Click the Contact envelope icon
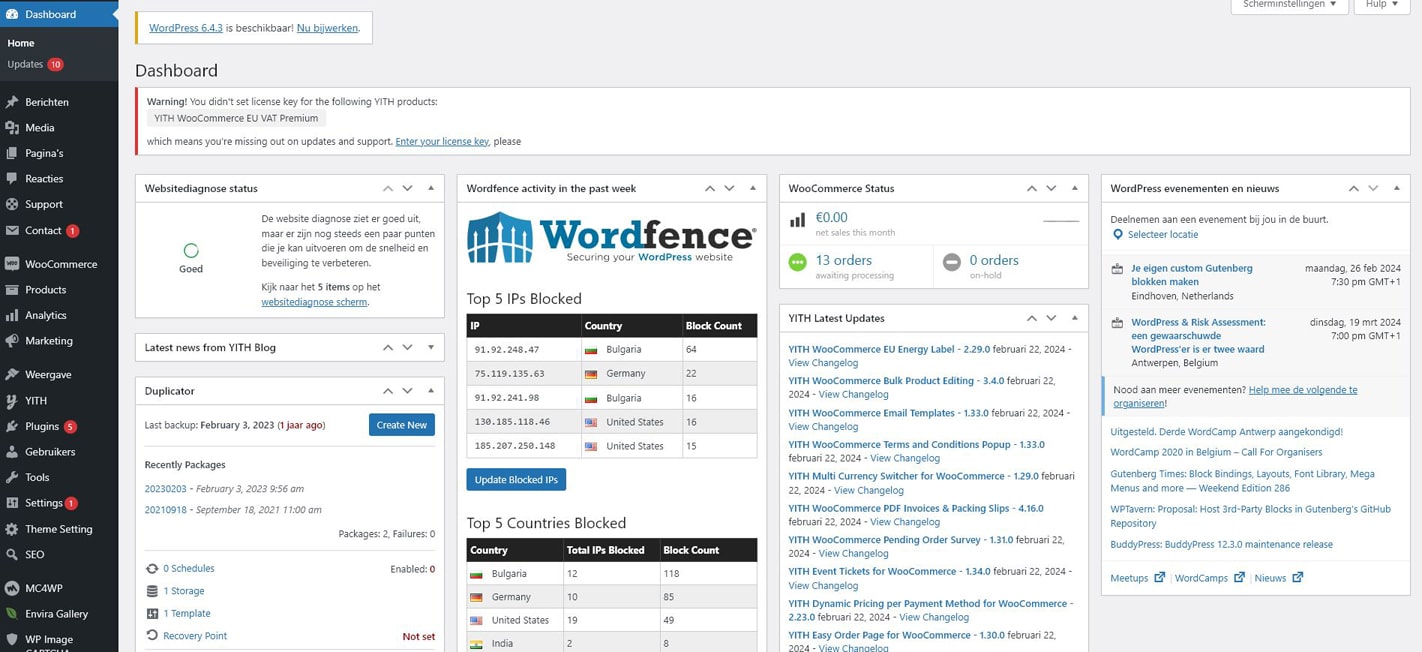This screenshot has height=652, width=1422. click(x=12, y=230)
